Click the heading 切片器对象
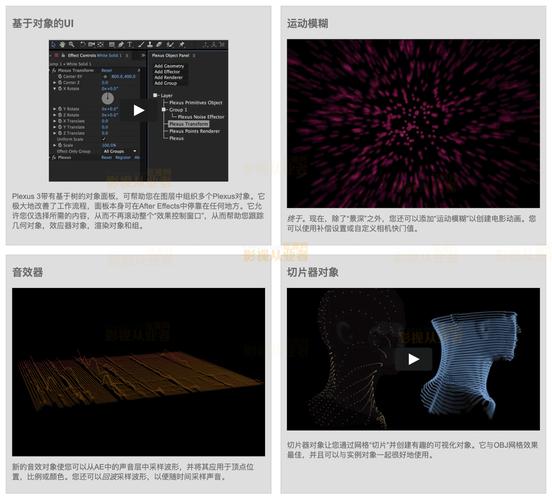Viewport: 552px width, 500px height. (x=313, y=272)
